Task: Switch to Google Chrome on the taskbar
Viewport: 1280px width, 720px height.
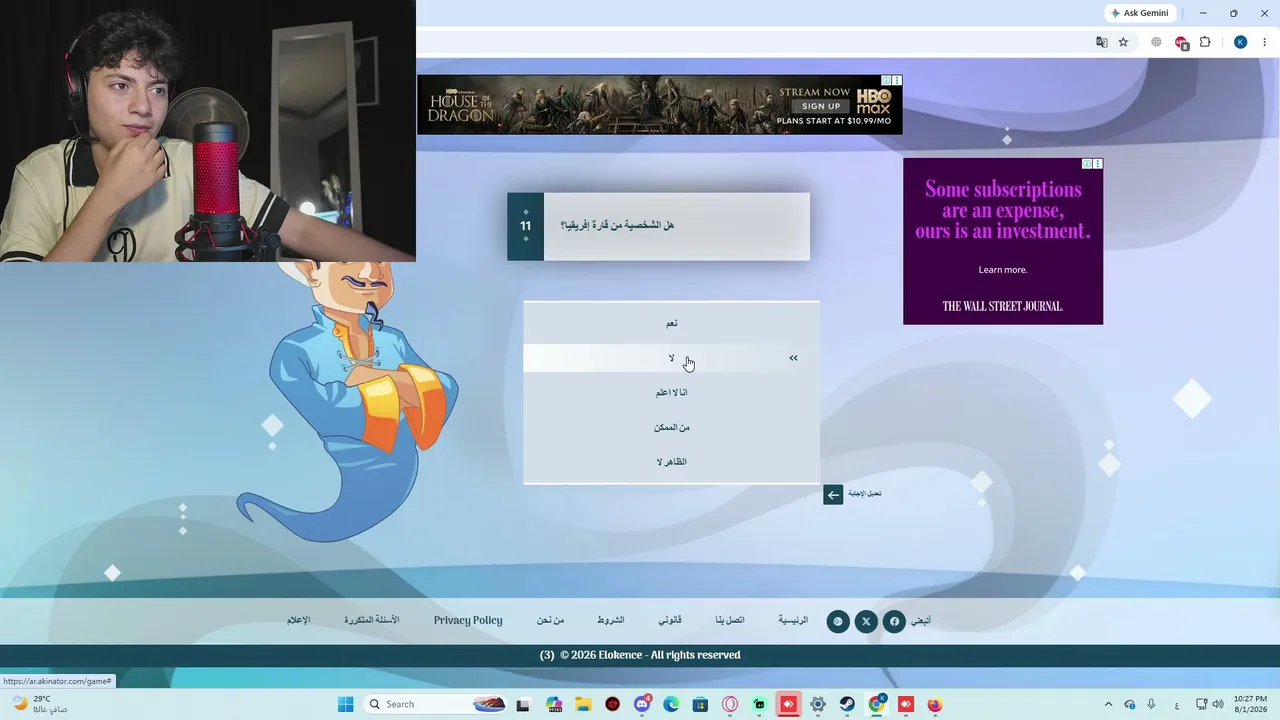Action: [876, 704]
